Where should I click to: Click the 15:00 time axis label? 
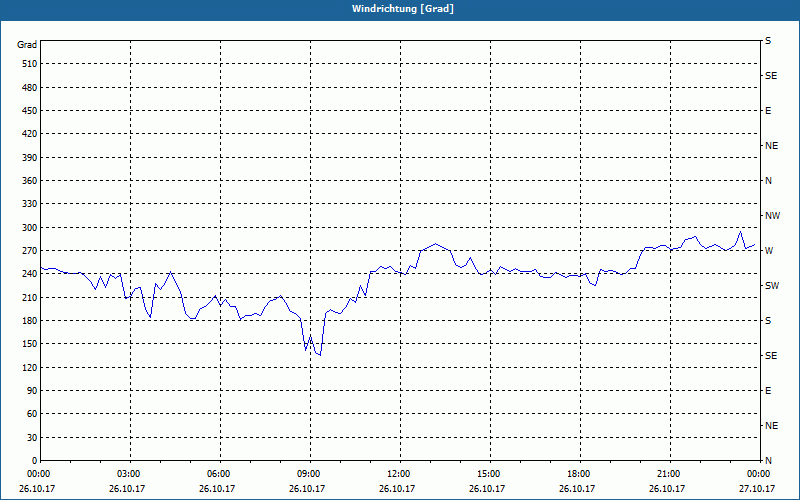click(x=490, y=474)
